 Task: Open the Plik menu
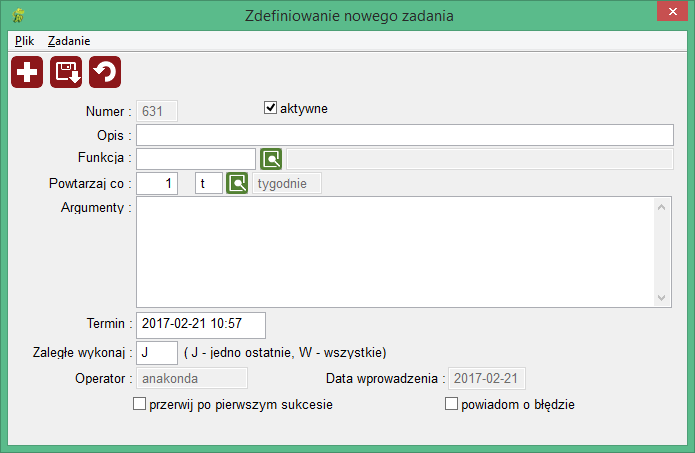24,41
